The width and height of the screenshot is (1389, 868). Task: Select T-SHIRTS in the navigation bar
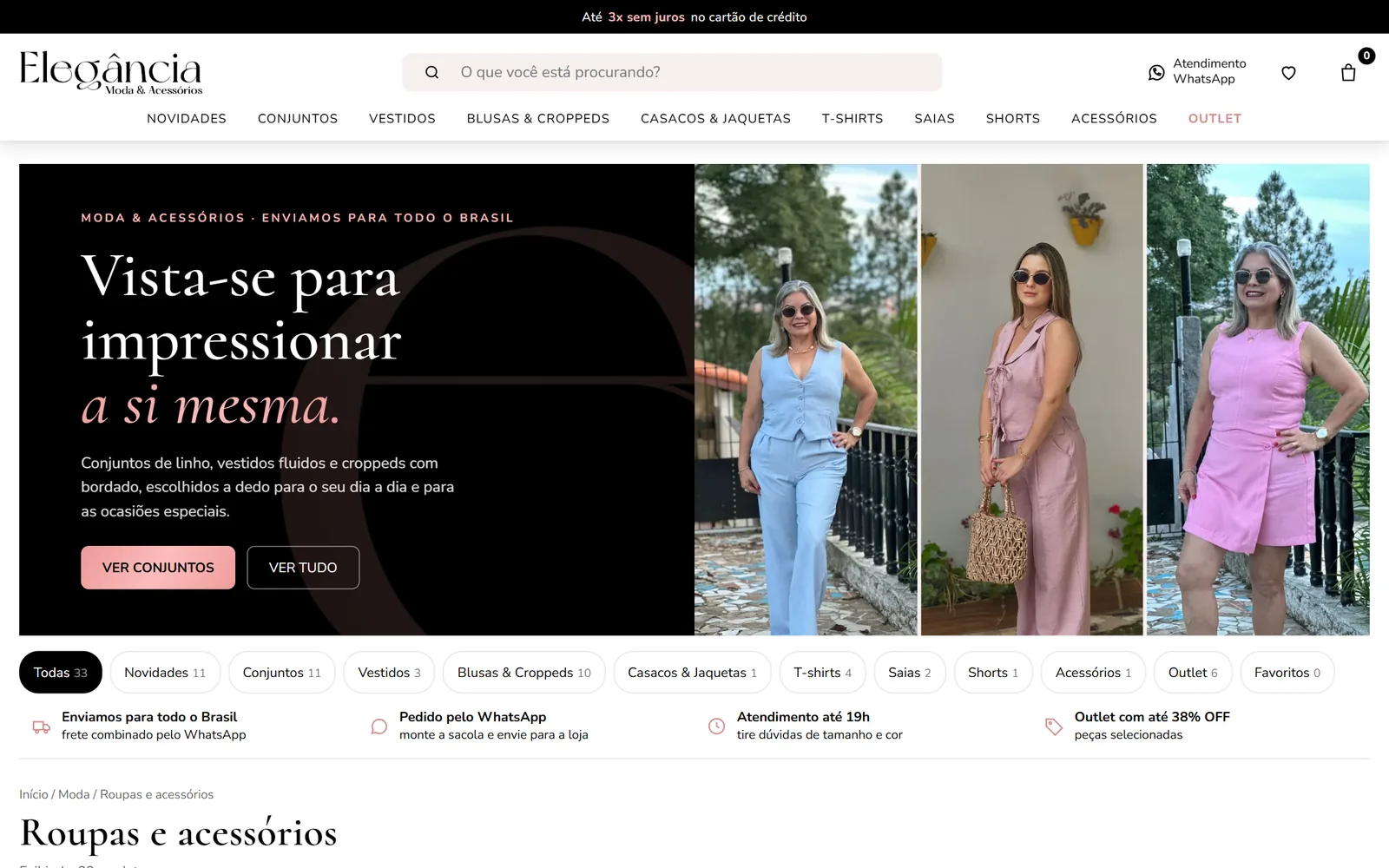(852, 118)
